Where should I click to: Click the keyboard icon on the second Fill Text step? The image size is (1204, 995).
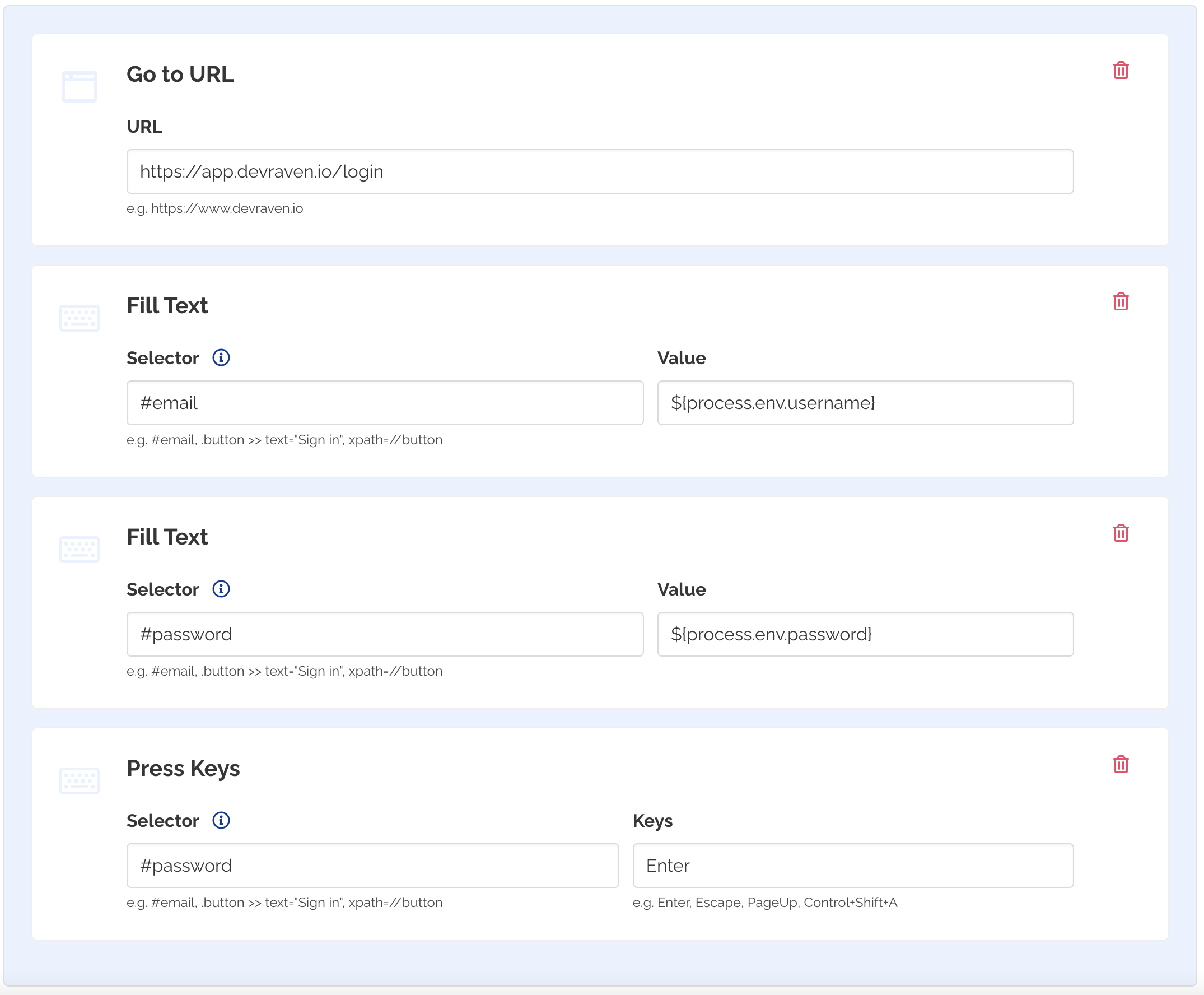(80, 550)
